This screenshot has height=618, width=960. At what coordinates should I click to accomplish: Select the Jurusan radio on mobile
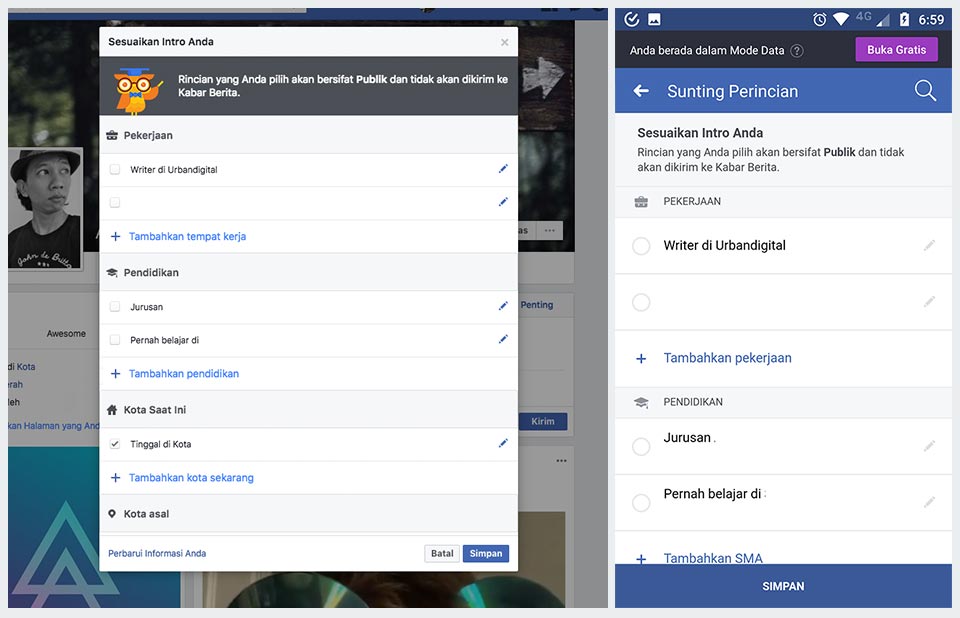[x=641, y=447]
